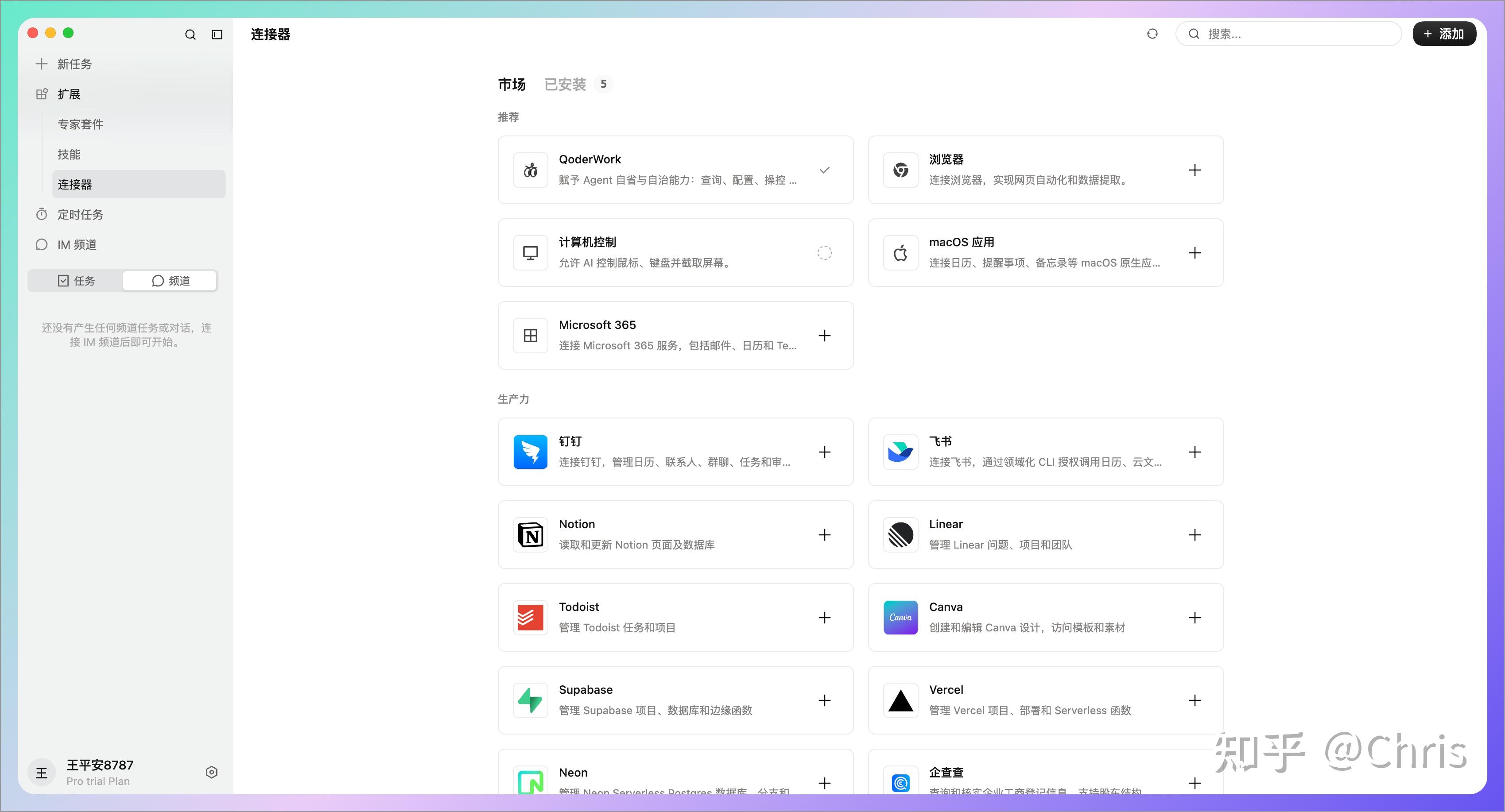
Task: Add the 钉钉 connector with plus
Action: click(x=824, y=452)
